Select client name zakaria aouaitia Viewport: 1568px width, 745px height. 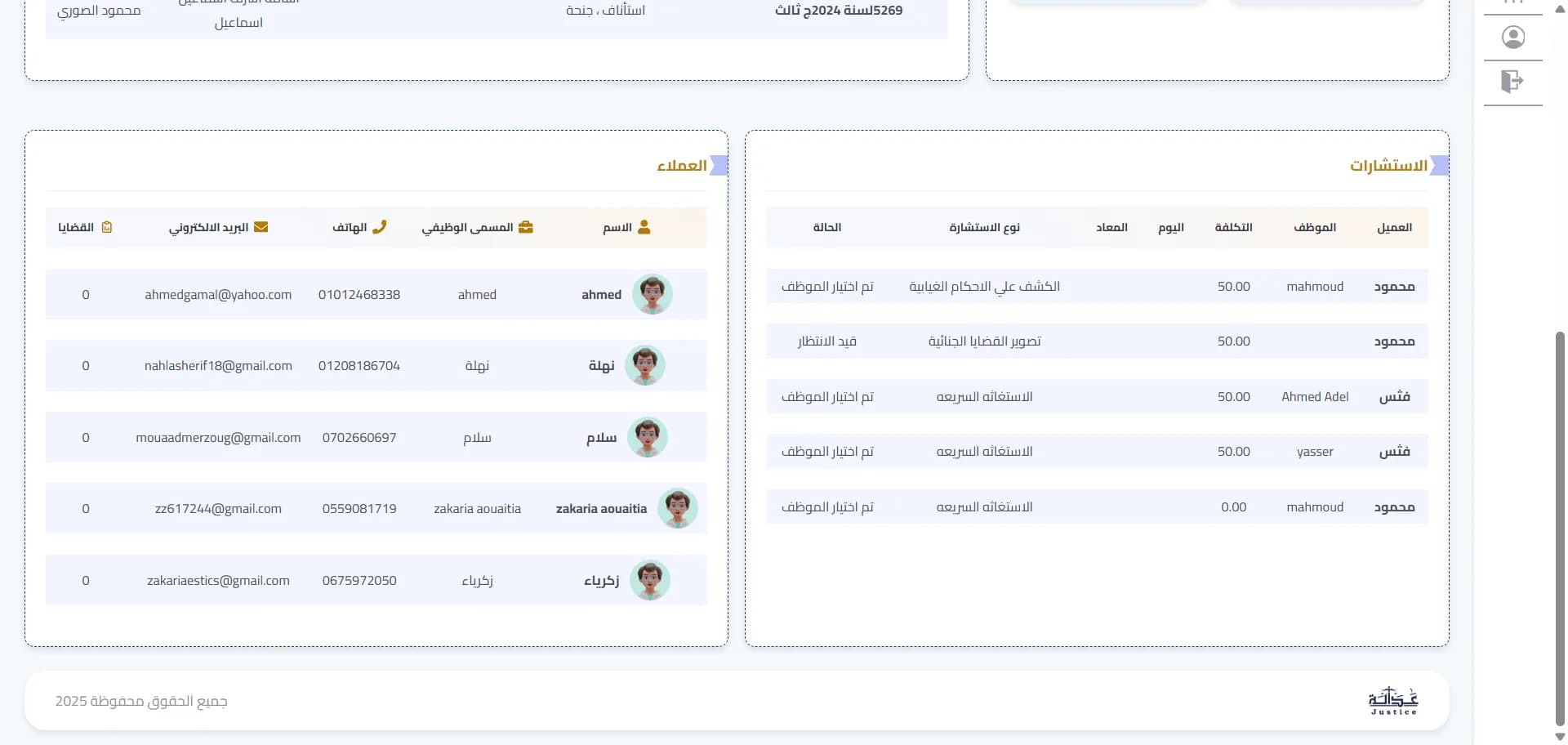(601, 509)
